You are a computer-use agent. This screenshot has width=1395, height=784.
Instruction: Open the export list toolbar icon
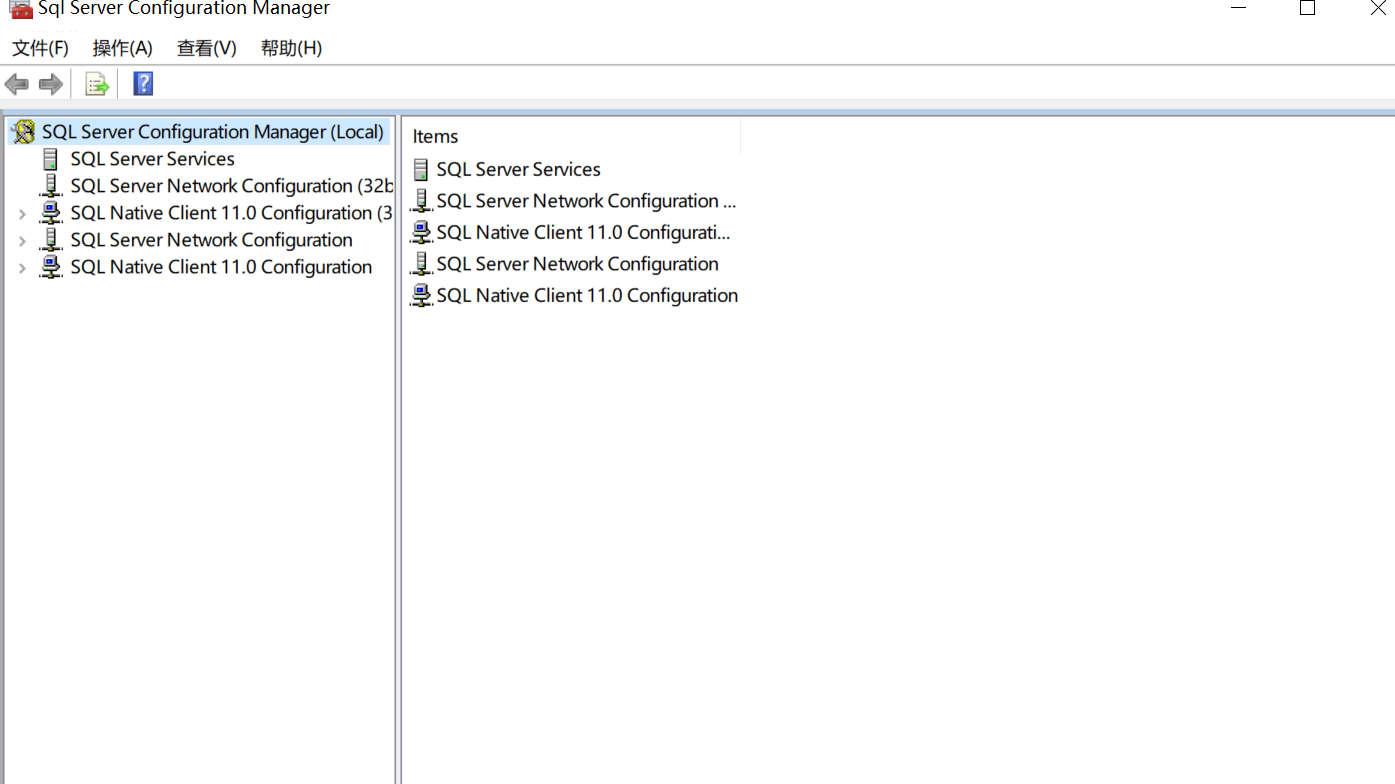coord(96,84)
